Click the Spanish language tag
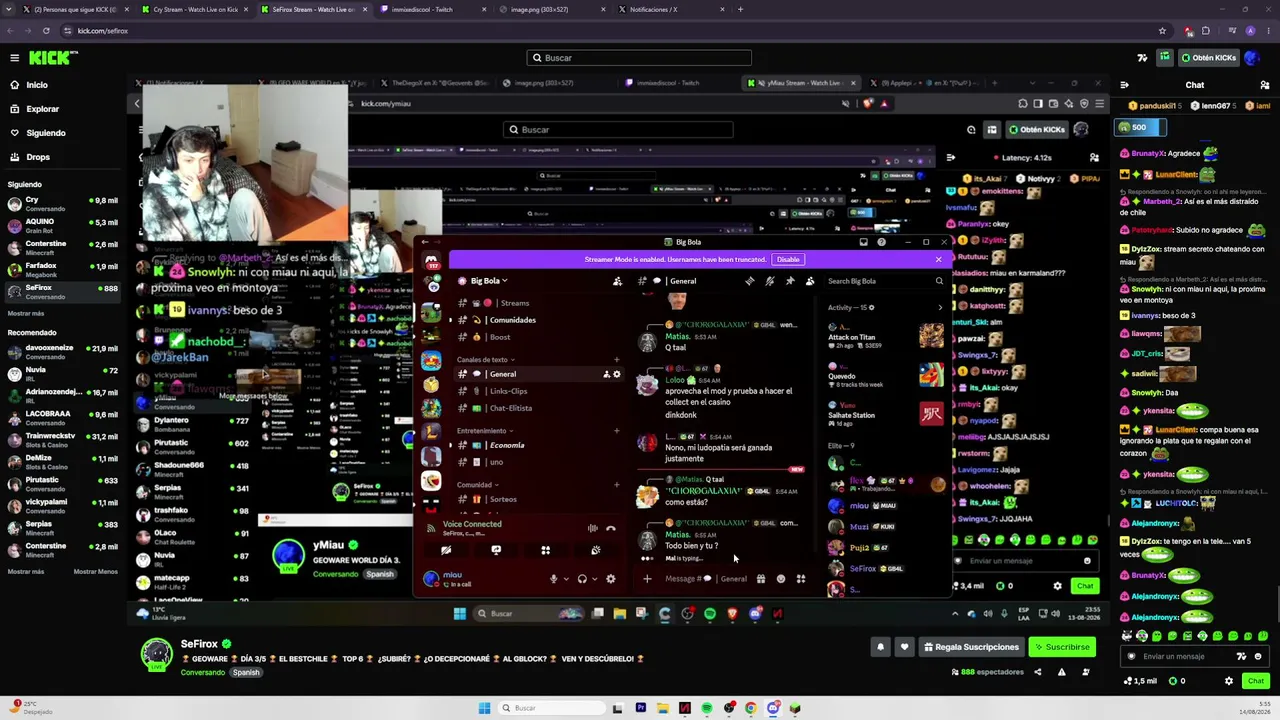Screen dimensions: 1280x720 point(246,673)
